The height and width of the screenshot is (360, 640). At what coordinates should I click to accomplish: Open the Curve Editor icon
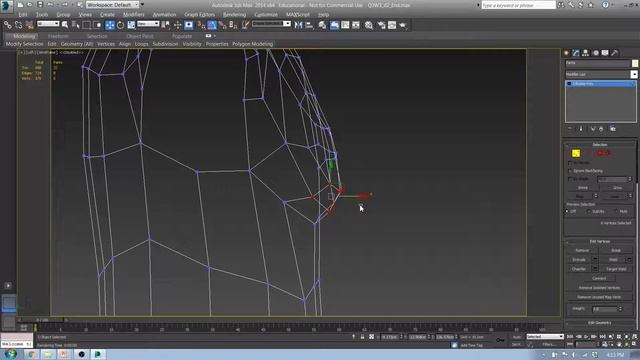pos(345,25)
